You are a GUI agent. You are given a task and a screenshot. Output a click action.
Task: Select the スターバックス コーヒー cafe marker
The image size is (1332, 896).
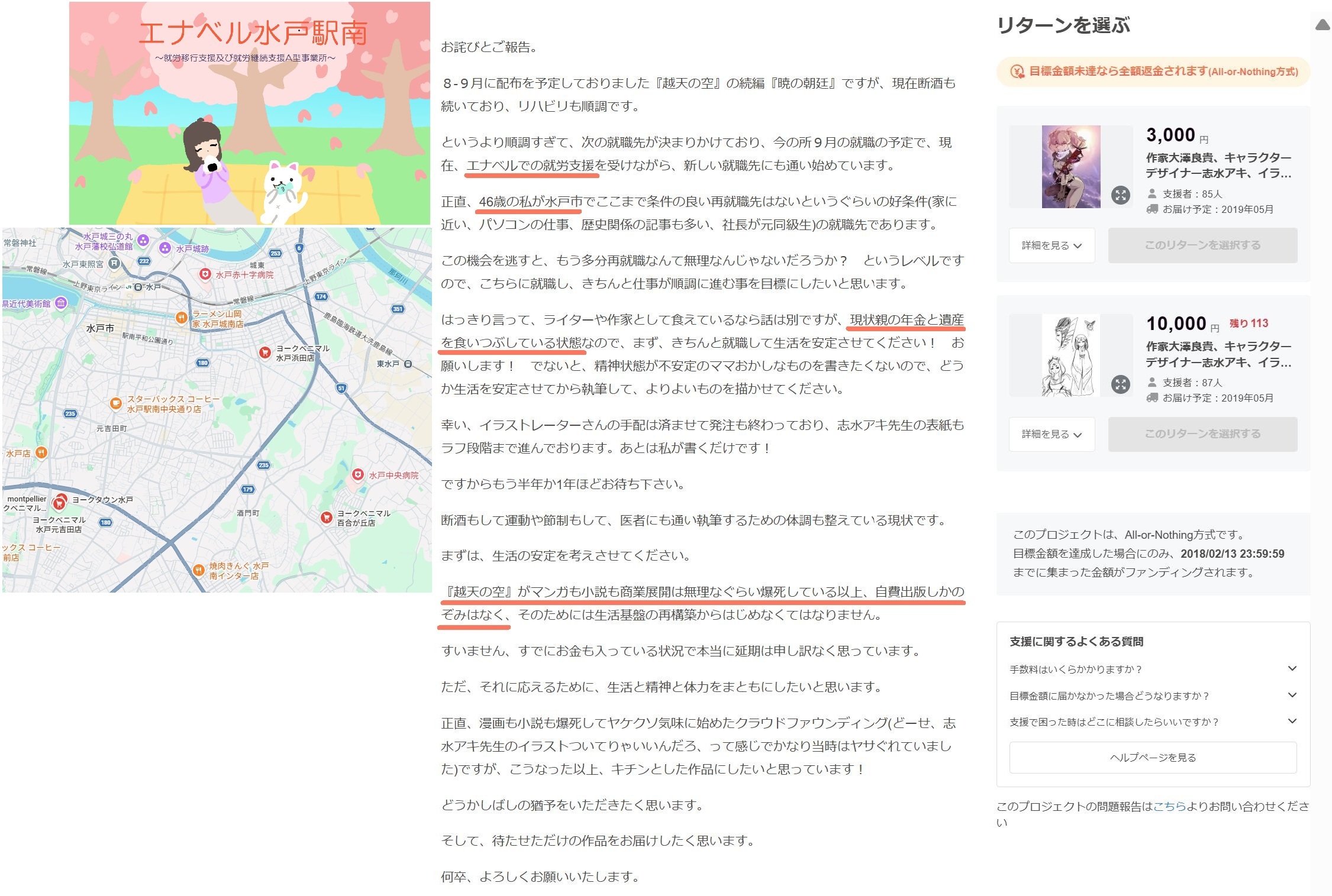pyautogui.click(x=116, y=403)
